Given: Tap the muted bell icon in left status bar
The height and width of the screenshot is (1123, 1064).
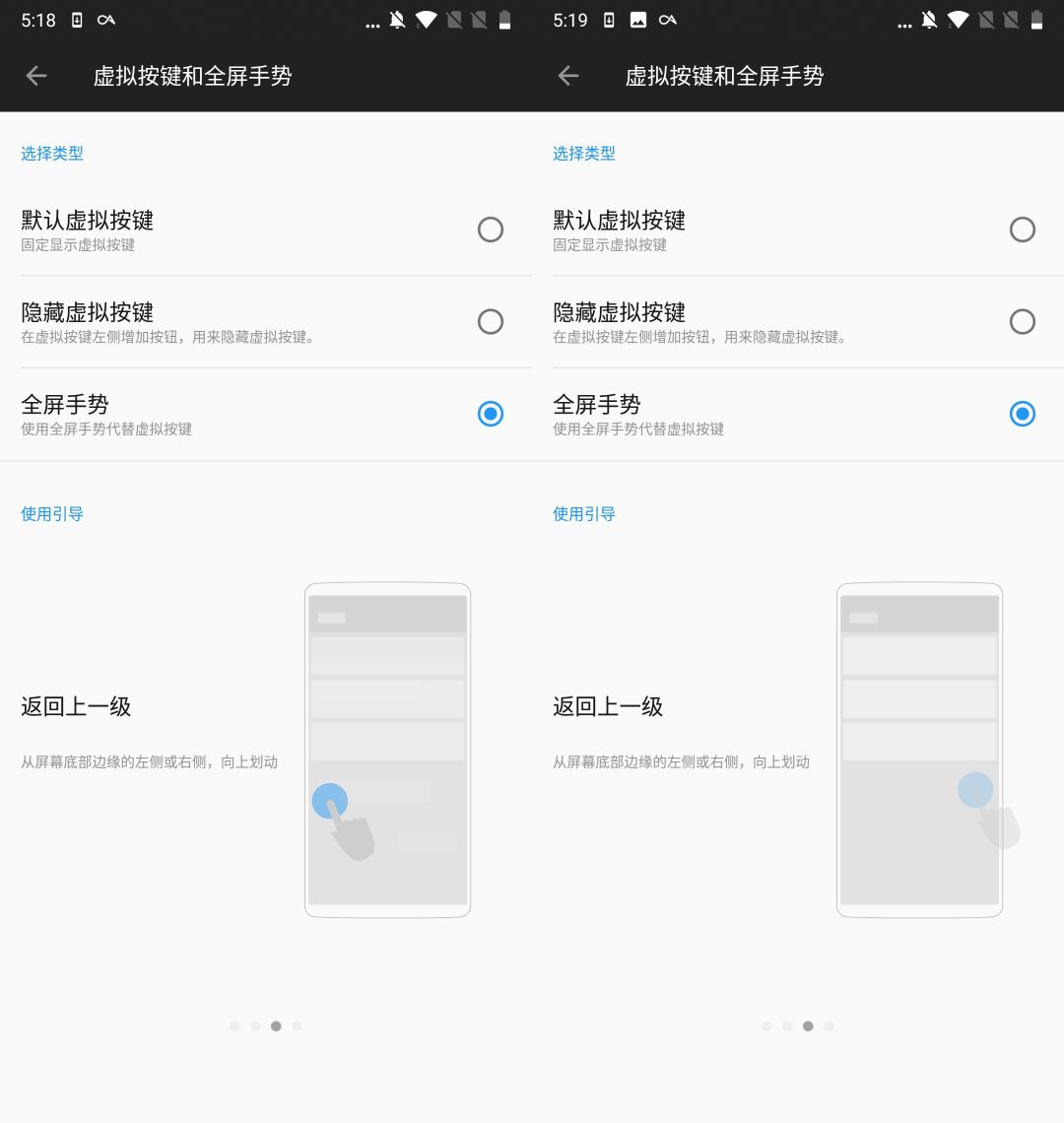Looking at the screenshot, I should tap(398, 21).
